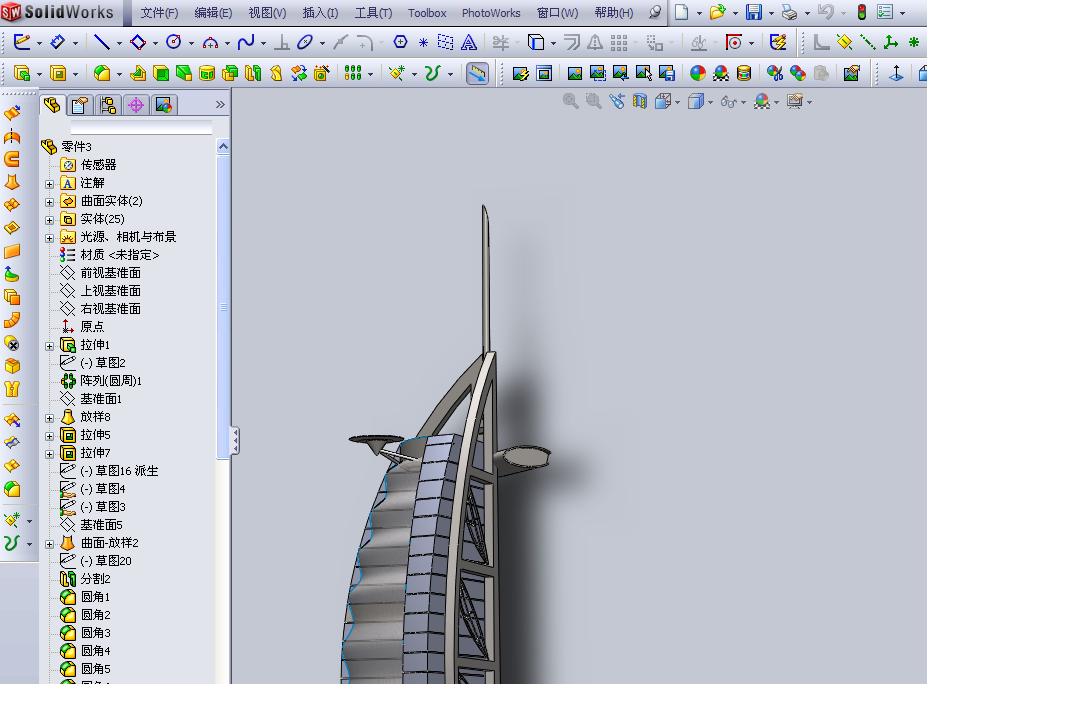Image resolution: width=1090 pixels, height=709 pixels.
Task: Open the View Orientation dropdown arrow
Action: click(678, 102)
